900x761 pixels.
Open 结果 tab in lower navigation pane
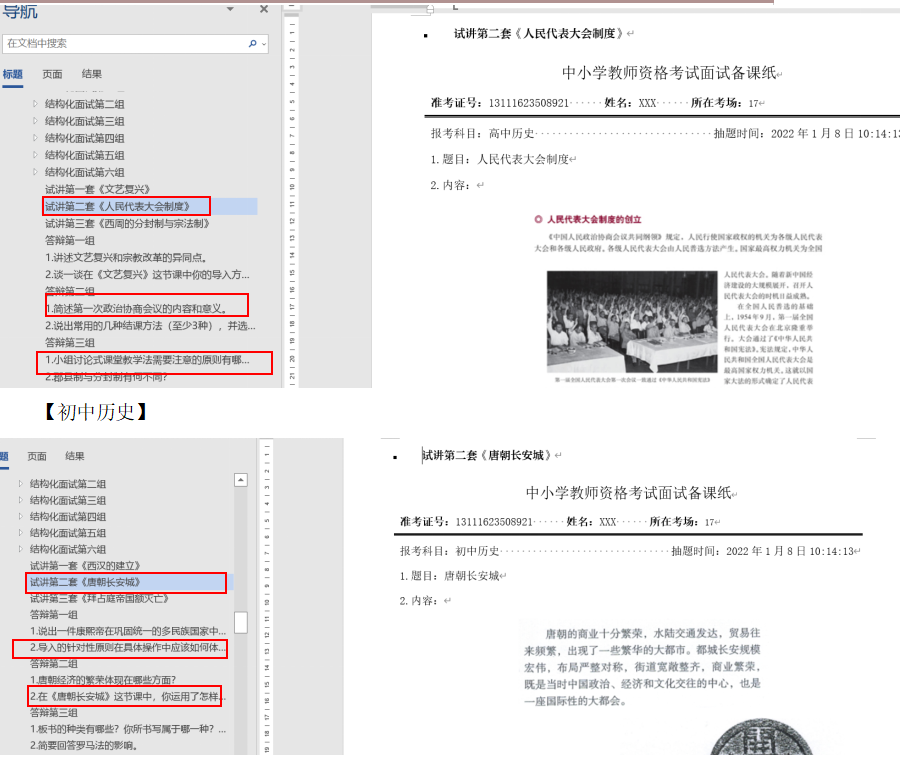click(75, 456)
